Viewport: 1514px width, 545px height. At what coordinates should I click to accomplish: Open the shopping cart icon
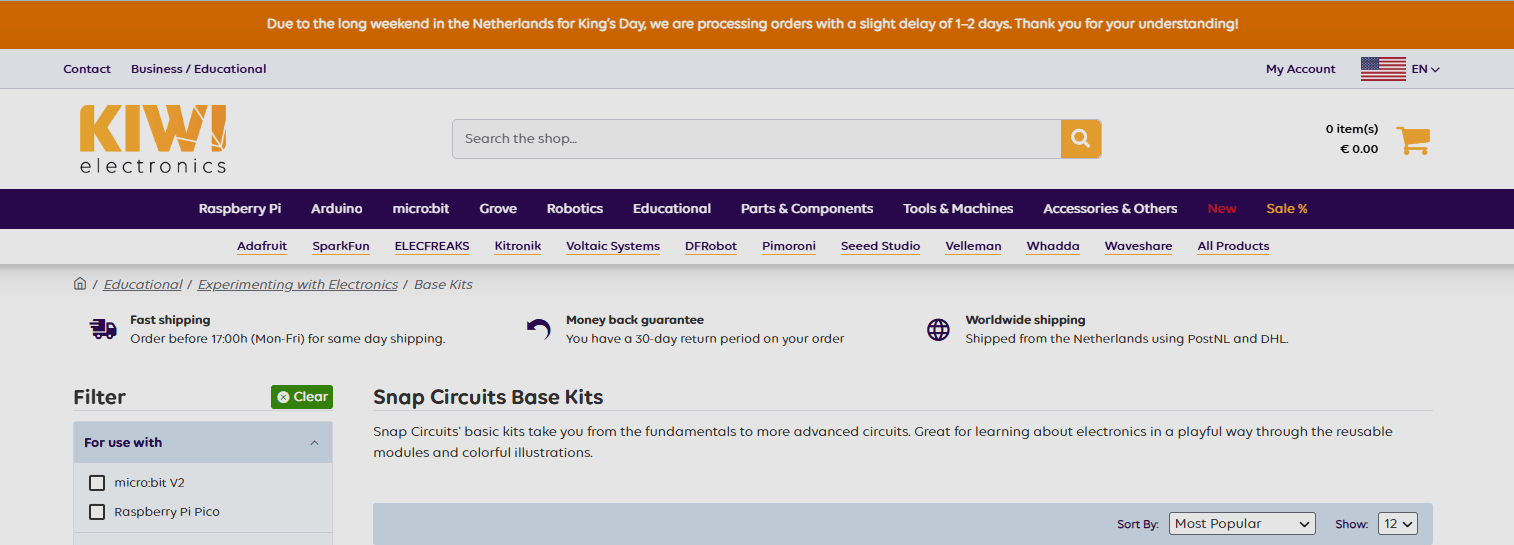pyautogui.click(x=1413, y=140)
